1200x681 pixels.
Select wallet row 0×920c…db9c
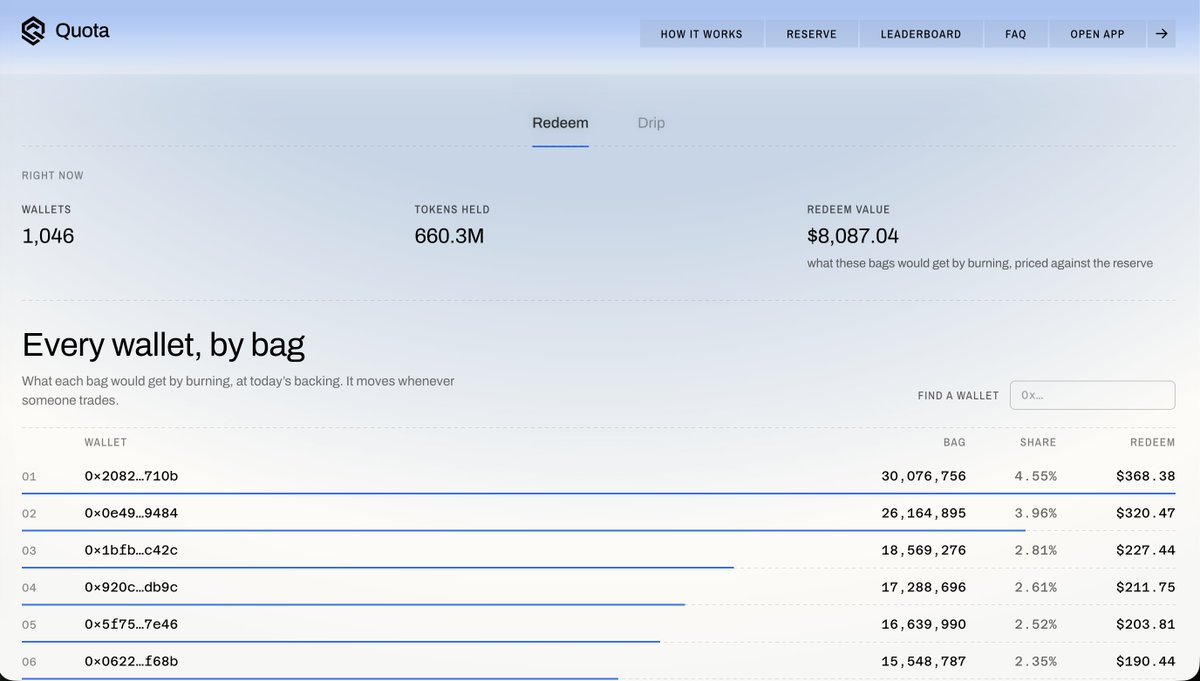tap(598, 587)
